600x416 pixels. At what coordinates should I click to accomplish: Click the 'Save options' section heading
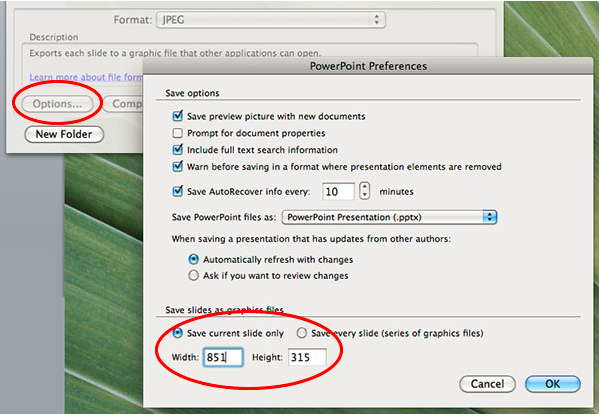[192, 93]
